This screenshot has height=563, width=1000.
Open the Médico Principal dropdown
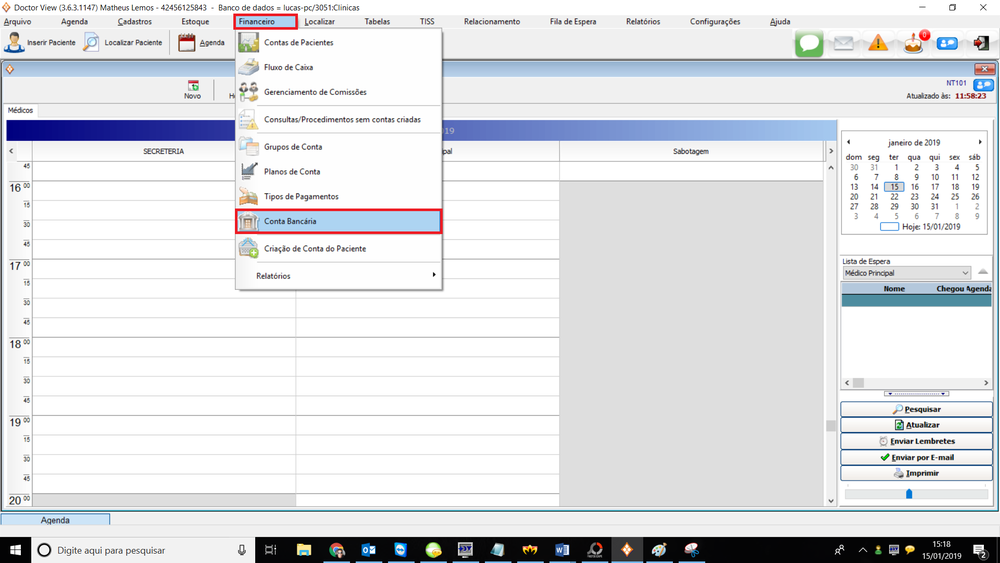906,273
